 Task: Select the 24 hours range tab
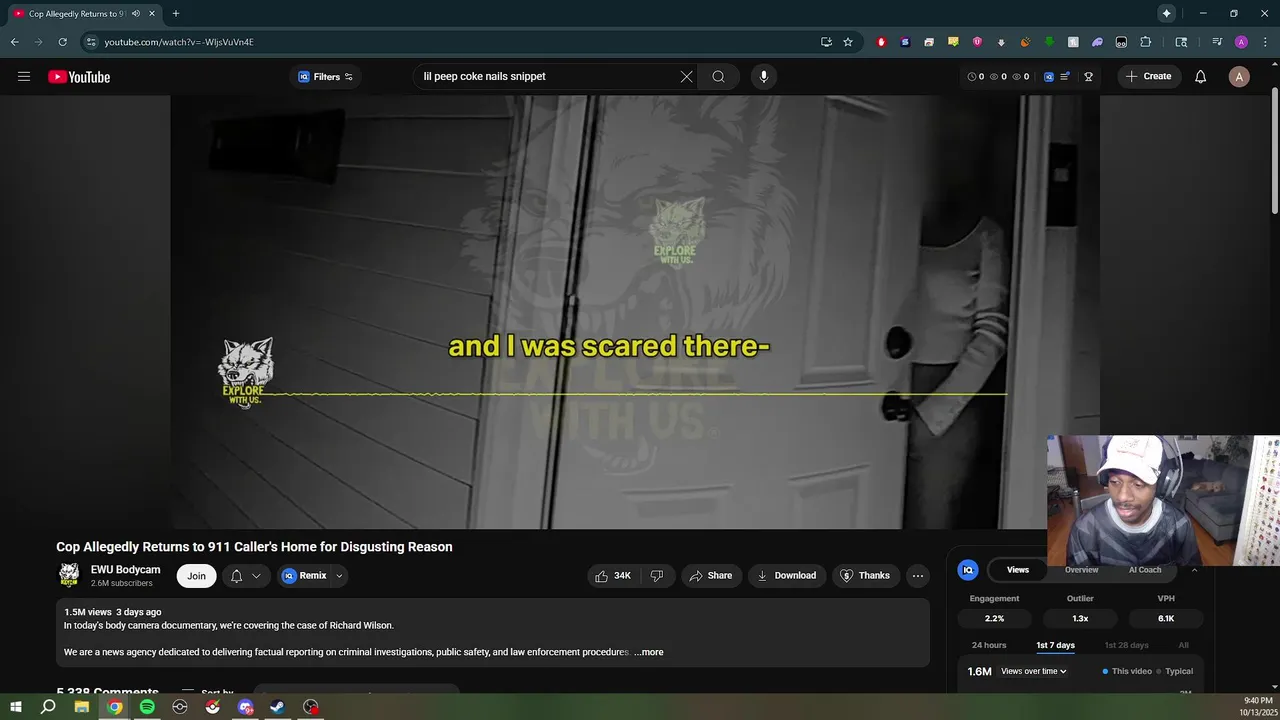click(989, 645)
